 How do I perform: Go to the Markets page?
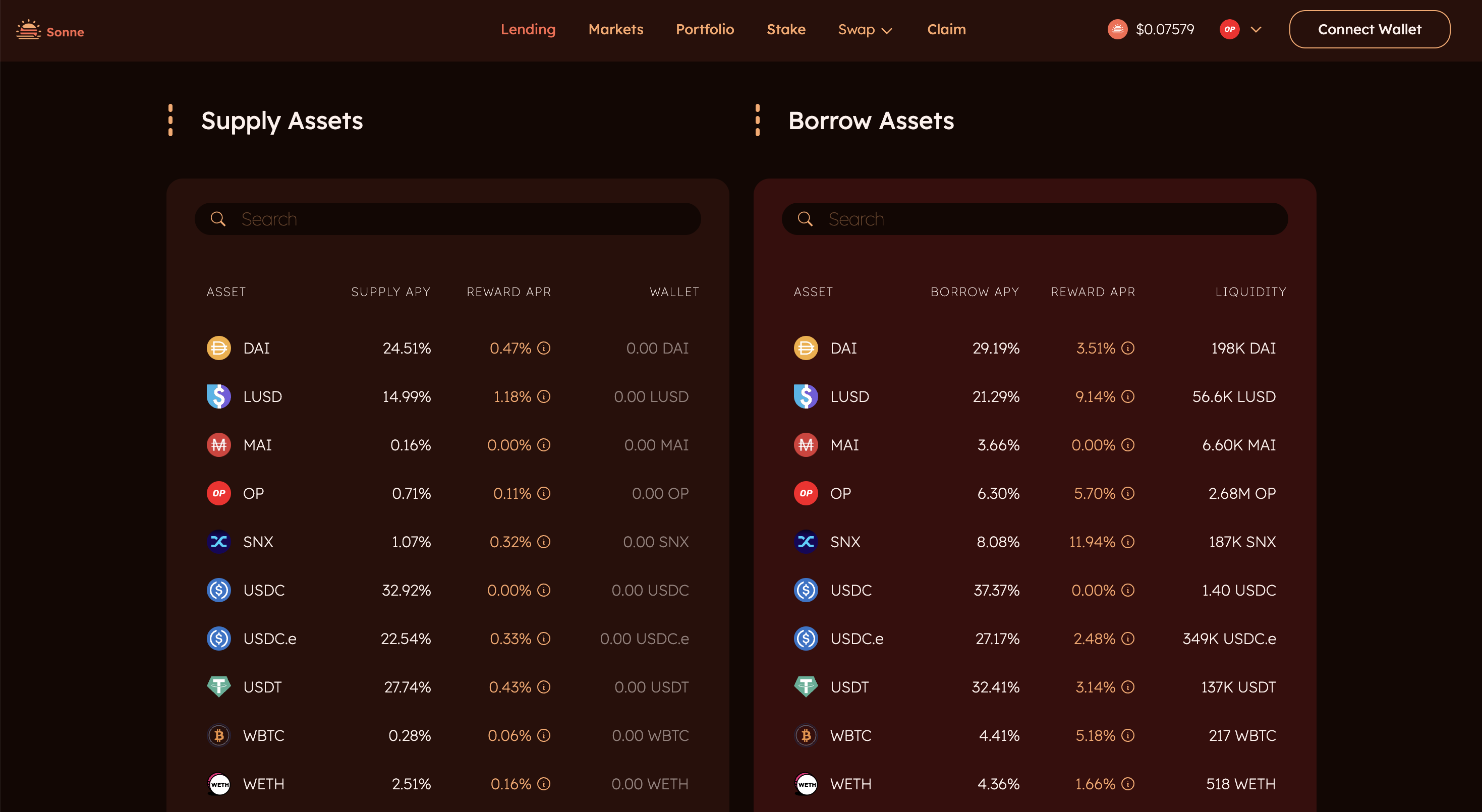(615, 29)
